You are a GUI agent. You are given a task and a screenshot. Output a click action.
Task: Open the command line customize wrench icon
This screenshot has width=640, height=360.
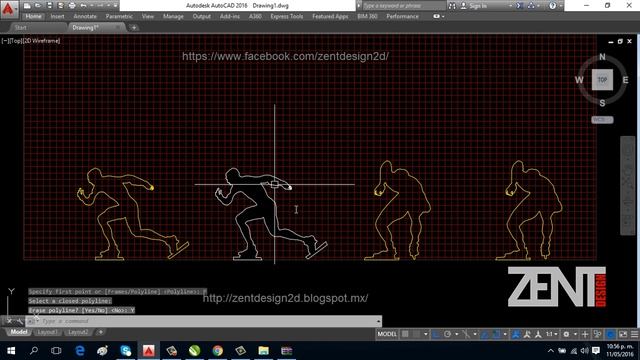pyautogui.click(x=20, y=321)
